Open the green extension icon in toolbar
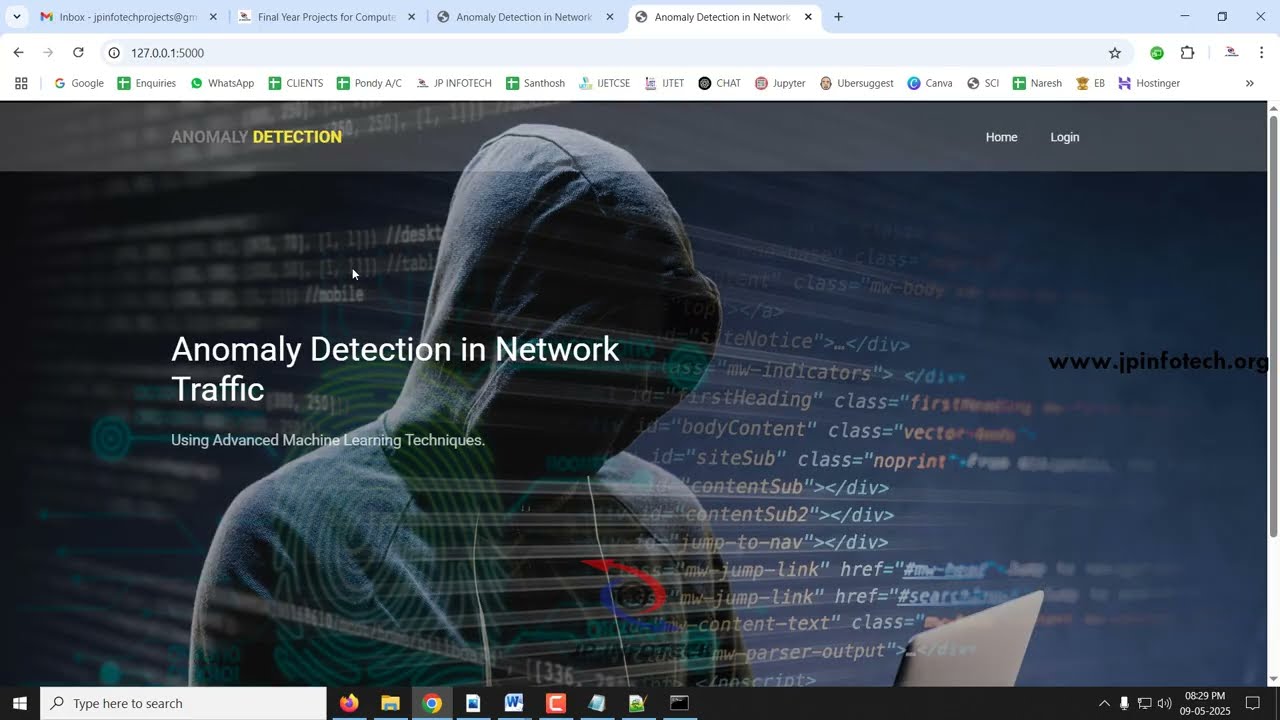The width and height of the screenshot is (1280, 720). coord(1157,53)
